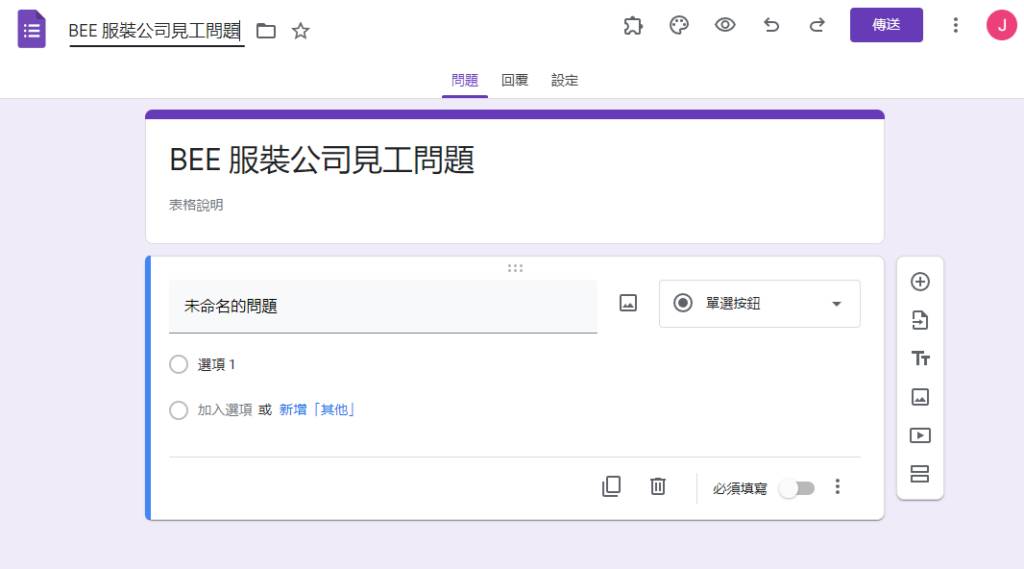Import questions from sidebar
Screen dimensions: 1024x569
tap(920, 320)
